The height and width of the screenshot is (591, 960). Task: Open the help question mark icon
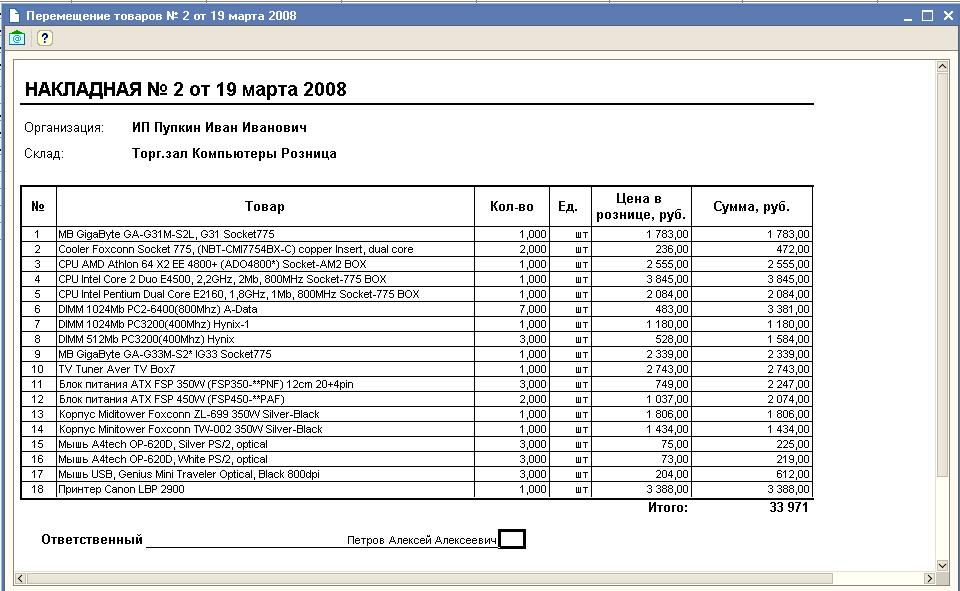pos(44,38)
